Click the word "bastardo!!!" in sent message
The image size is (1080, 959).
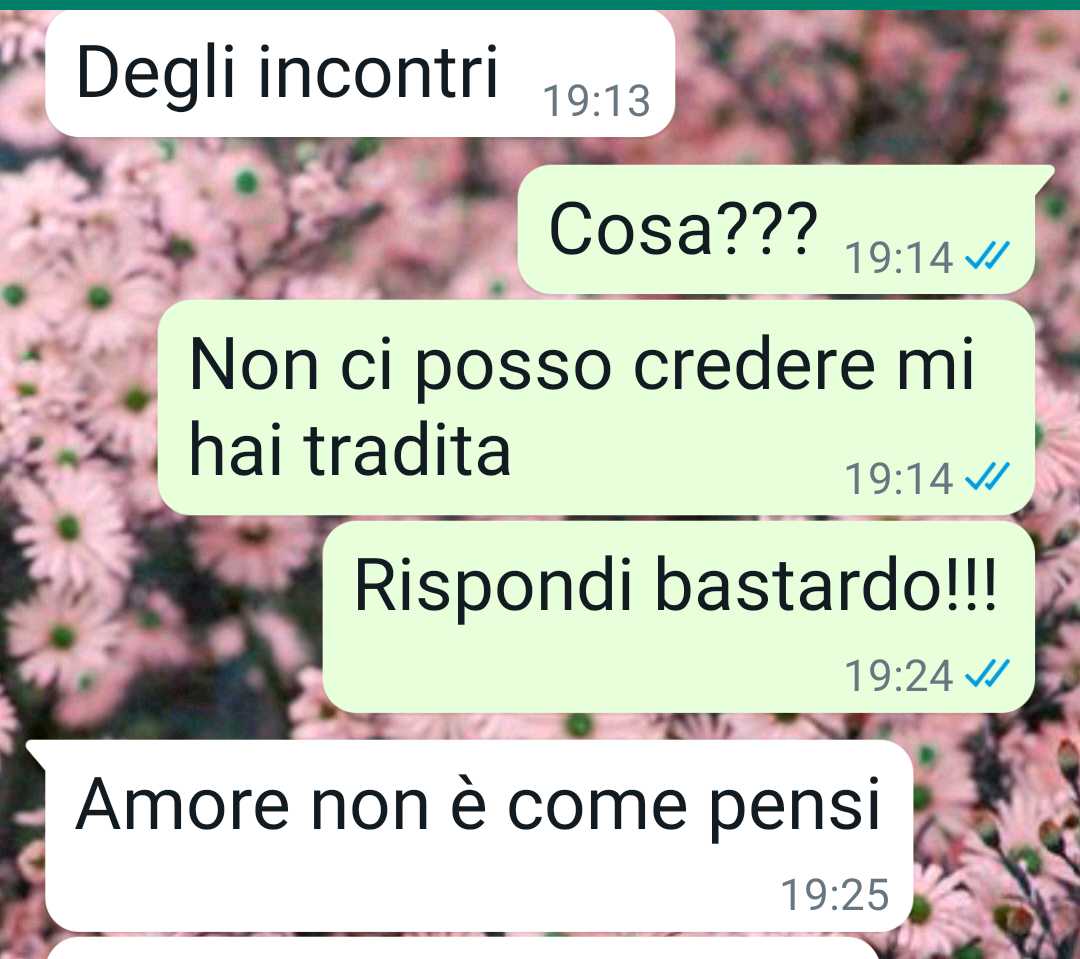pyautogui.click(x=825, y=586)
